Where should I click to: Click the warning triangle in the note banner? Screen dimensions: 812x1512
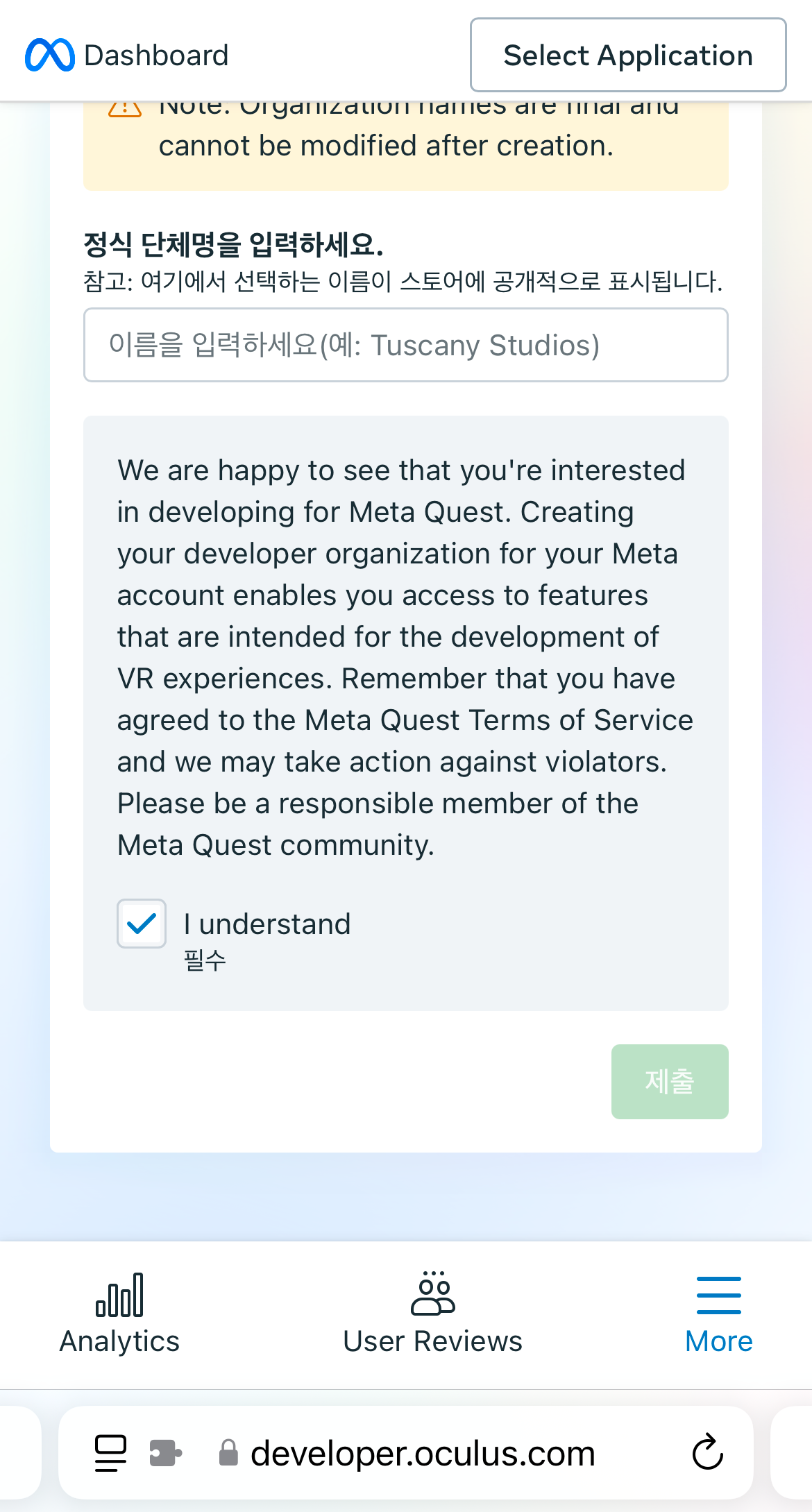pos(124,108)
